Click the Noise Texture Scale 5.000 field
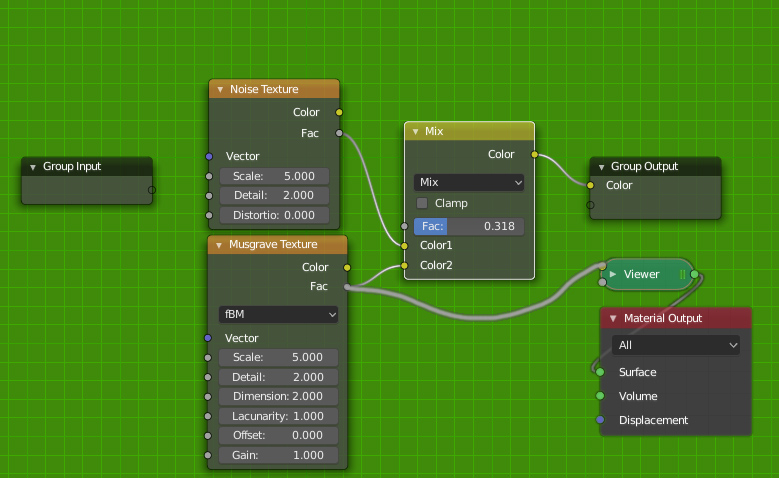The height and width of the screenshot is (478, 779). click(274, 176)
